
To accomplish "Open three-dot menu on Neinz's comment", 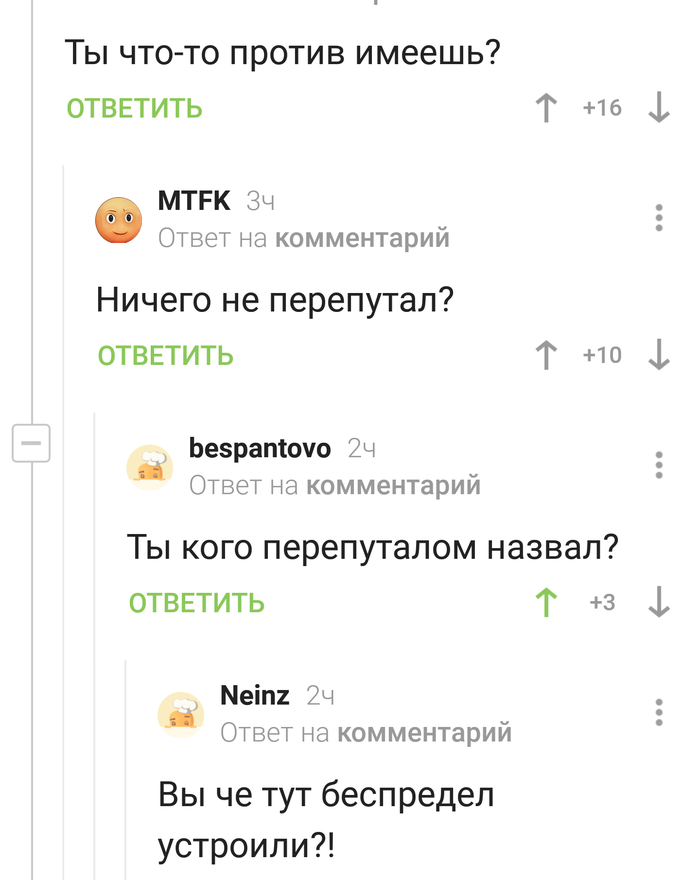I will (x=658, y=712).
